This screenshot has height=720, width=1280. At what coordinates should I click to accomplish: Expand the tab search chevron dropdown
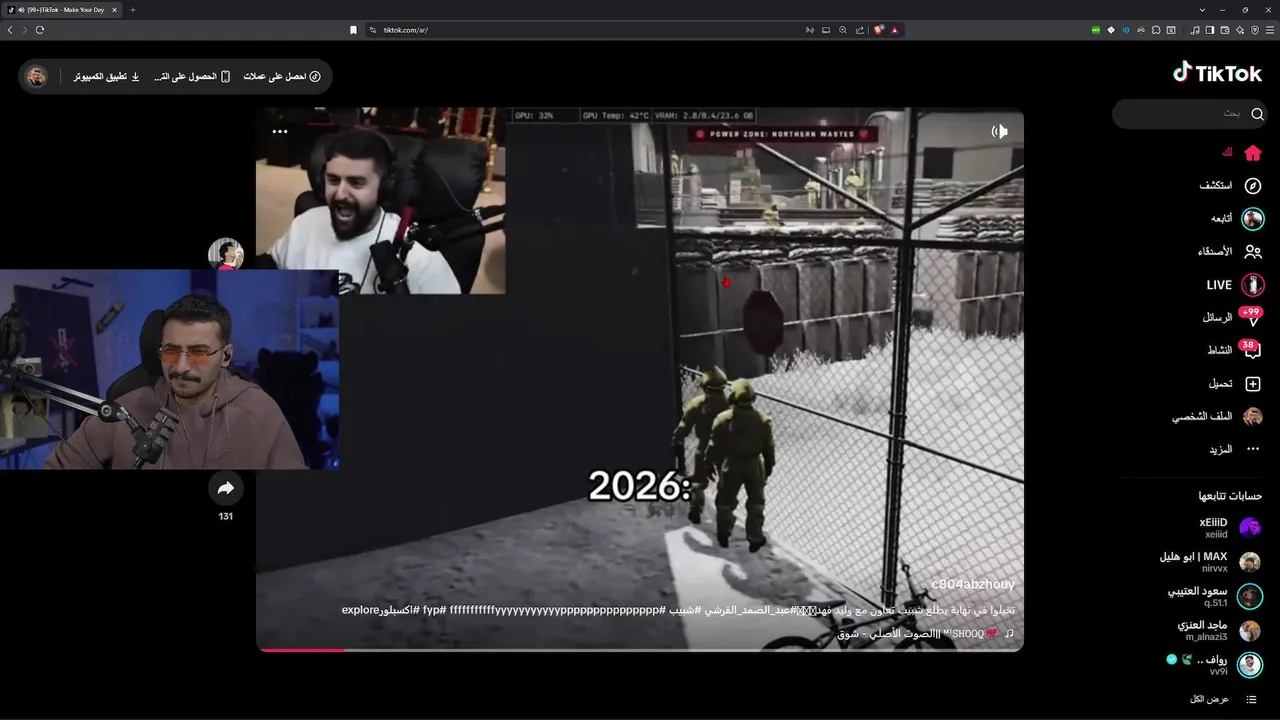tap(1201, 9)
